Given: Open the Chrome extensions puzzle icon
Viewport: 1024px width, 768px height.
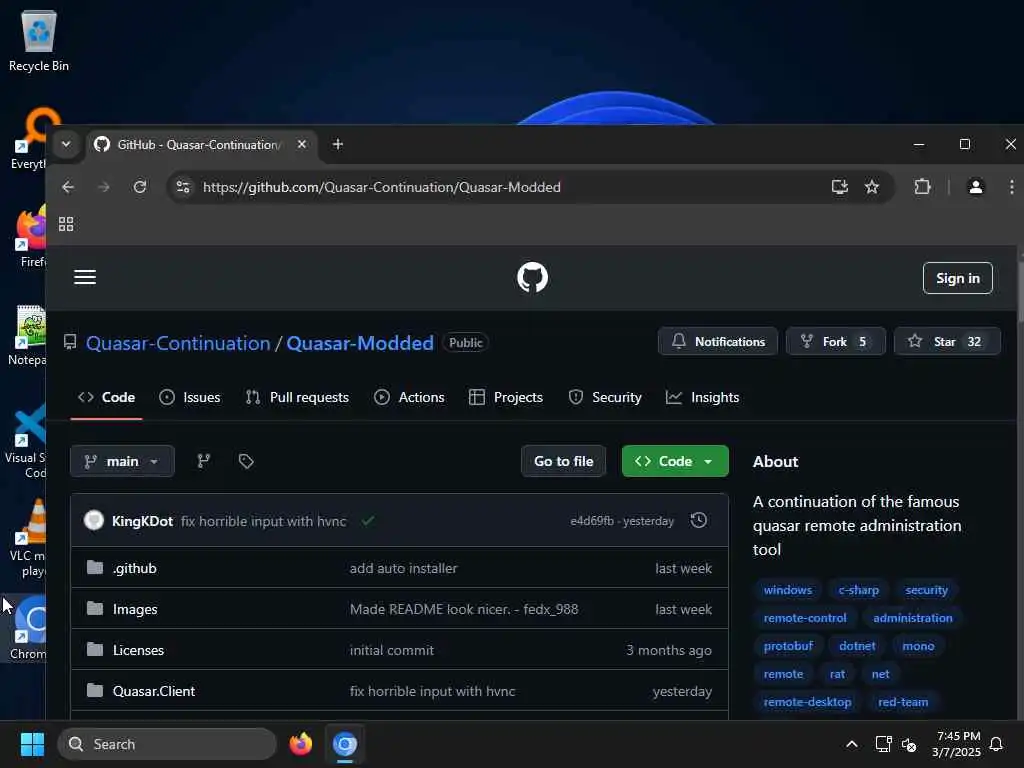Looking at the screenshot, I should [922, 187].
